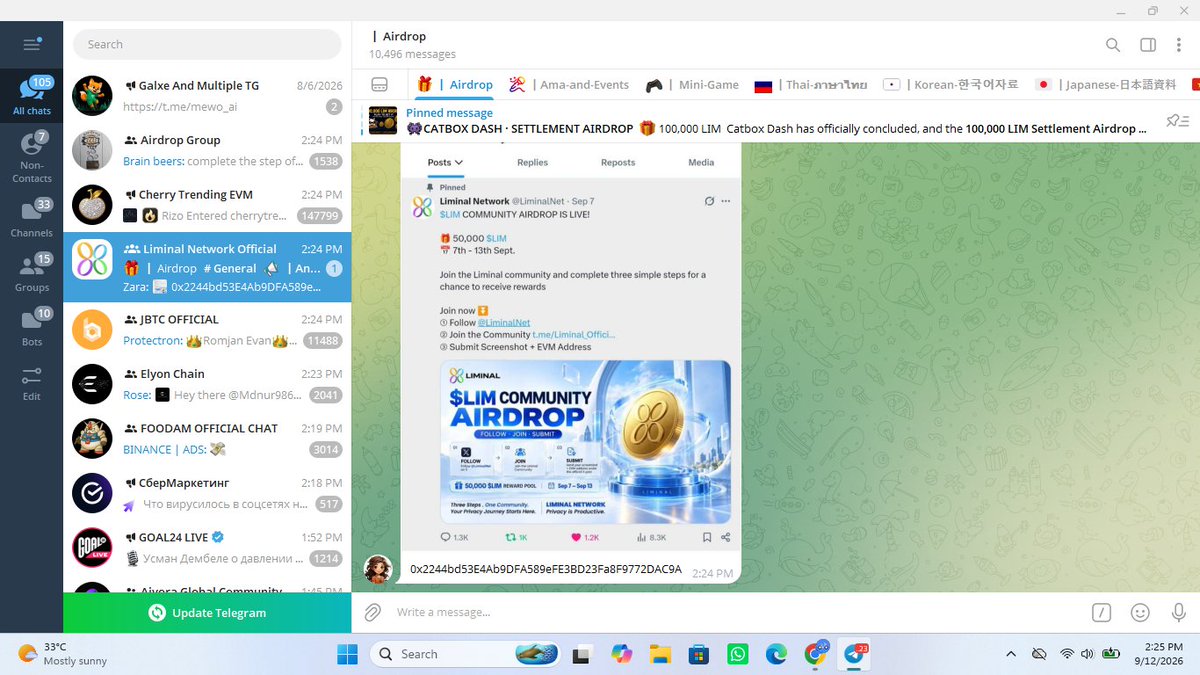
Task: Click the @LiminalNet link in screenshot
Action: (x=504, y=323)
